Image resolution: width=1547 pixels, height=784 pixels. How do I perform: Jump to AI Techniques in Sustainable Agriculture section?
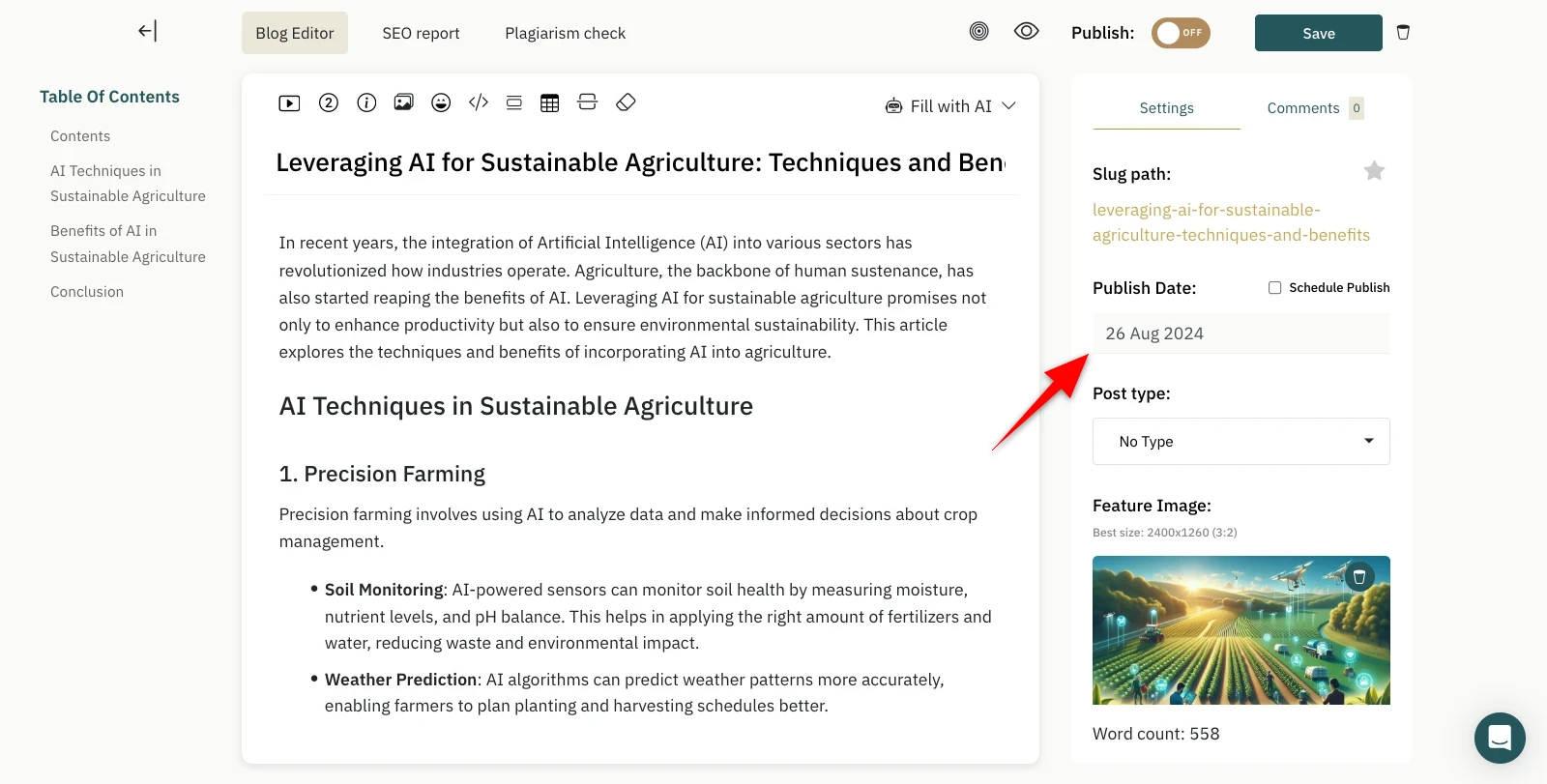(128, 184)
